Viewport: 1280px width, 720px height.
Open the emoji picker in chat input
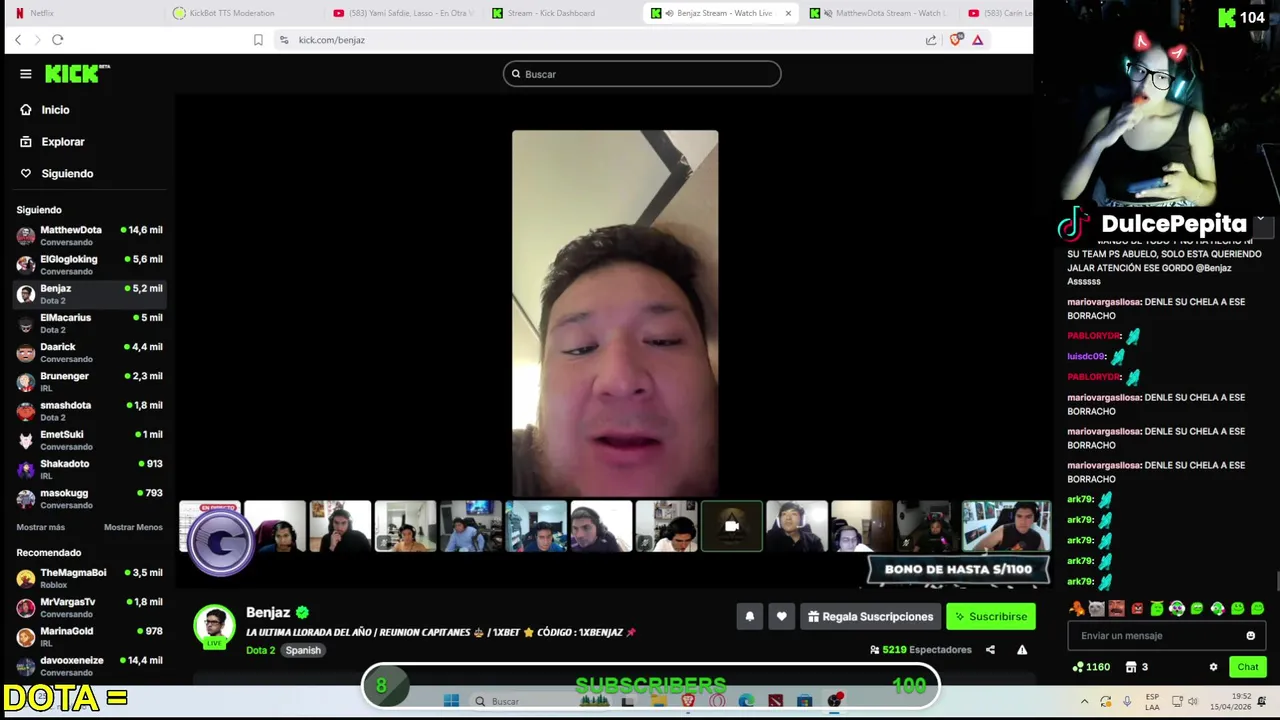pos(1250,636)
